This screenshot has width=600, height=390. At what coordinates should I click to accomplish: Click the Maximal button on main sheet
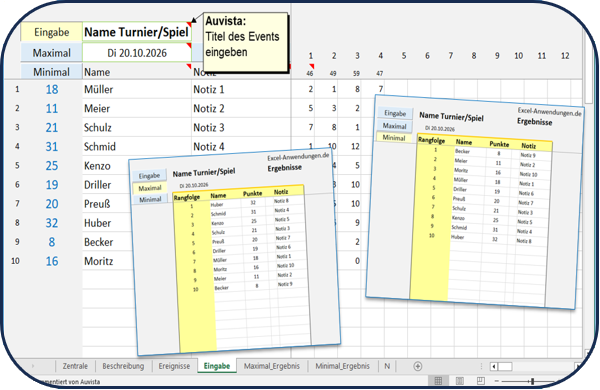pyautogui.click(x=51, y=52)
